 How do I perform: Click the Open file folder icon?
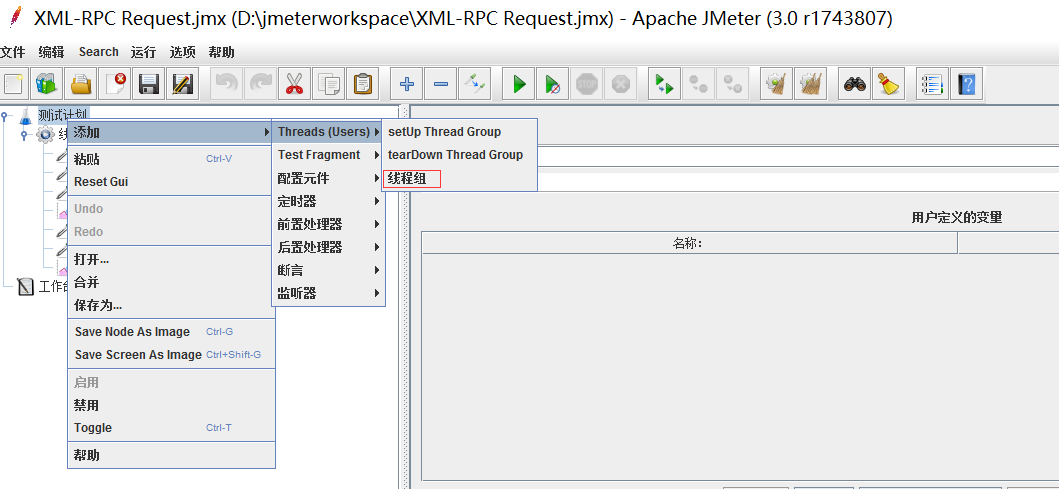(81, 84)
